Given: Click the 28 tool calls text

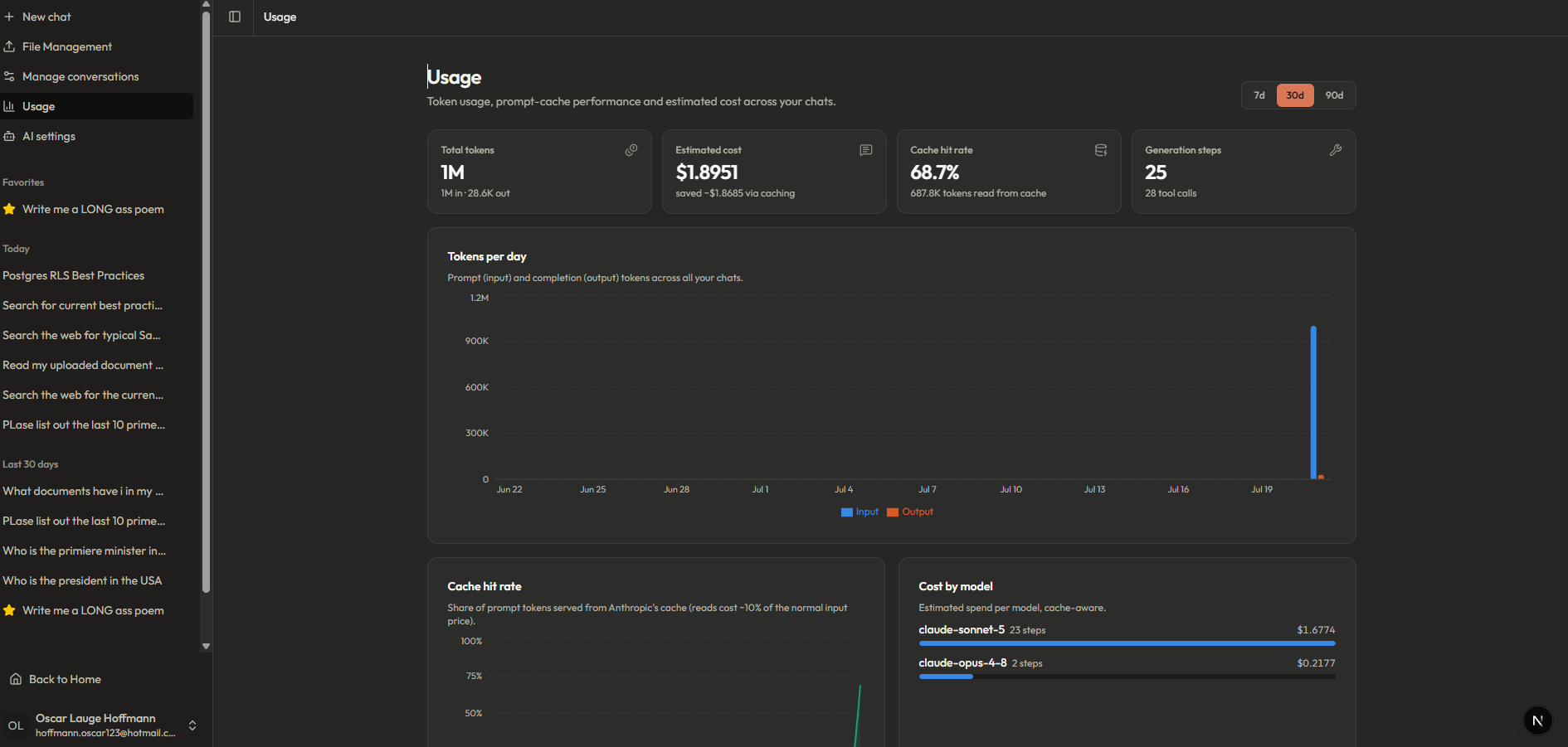Looking at the screenshot, I should point(1171,193).
